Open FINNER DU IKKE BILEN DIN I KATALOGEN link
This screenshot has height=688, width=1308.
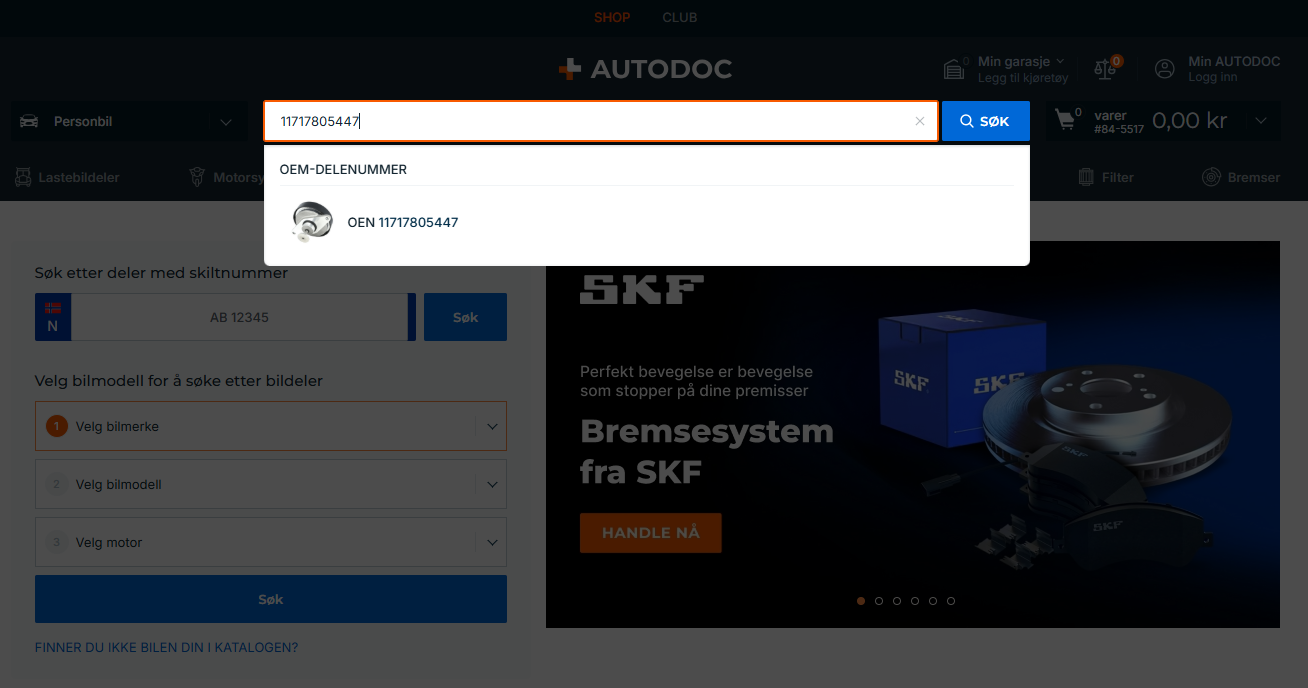(166, 647)
